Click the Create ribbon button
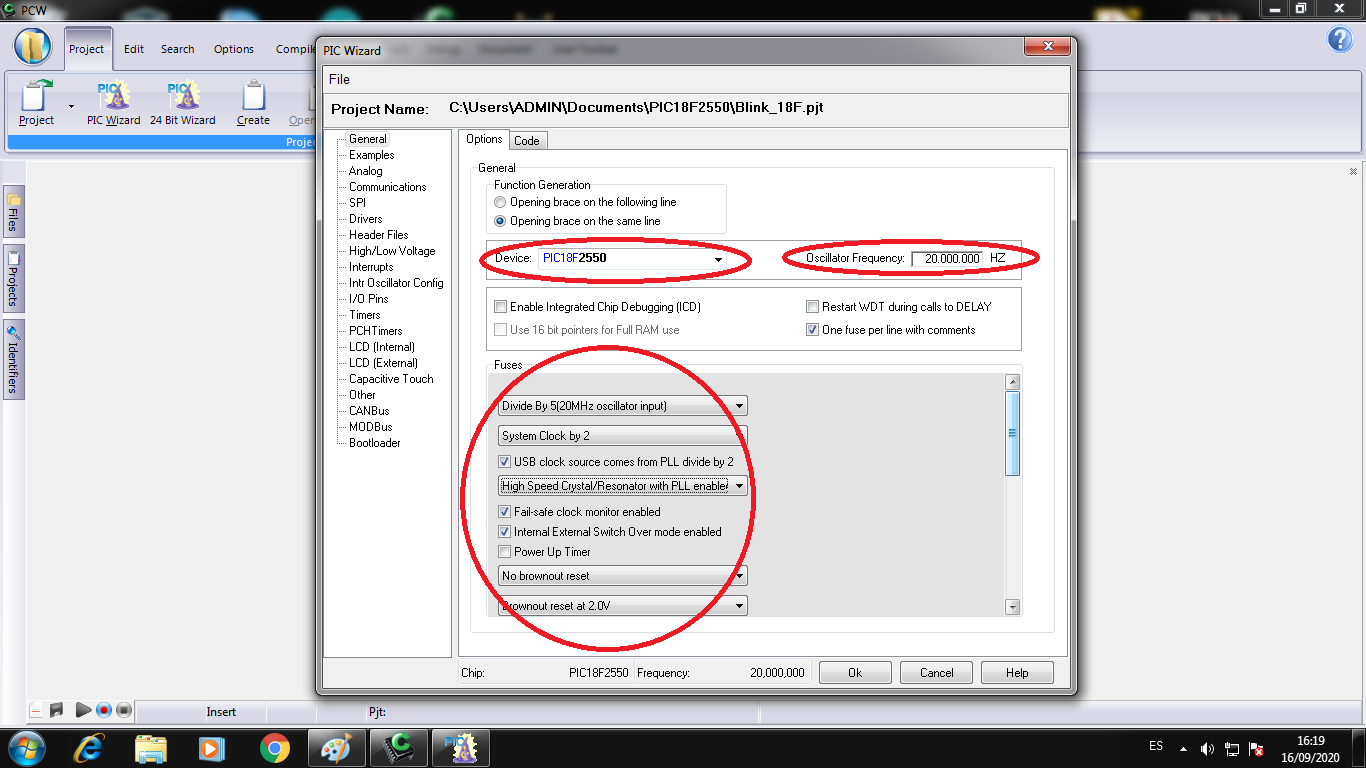Image resolution: width=1366 pixels, height=768 pixels. pyautogui.click(x=253, y=103)
